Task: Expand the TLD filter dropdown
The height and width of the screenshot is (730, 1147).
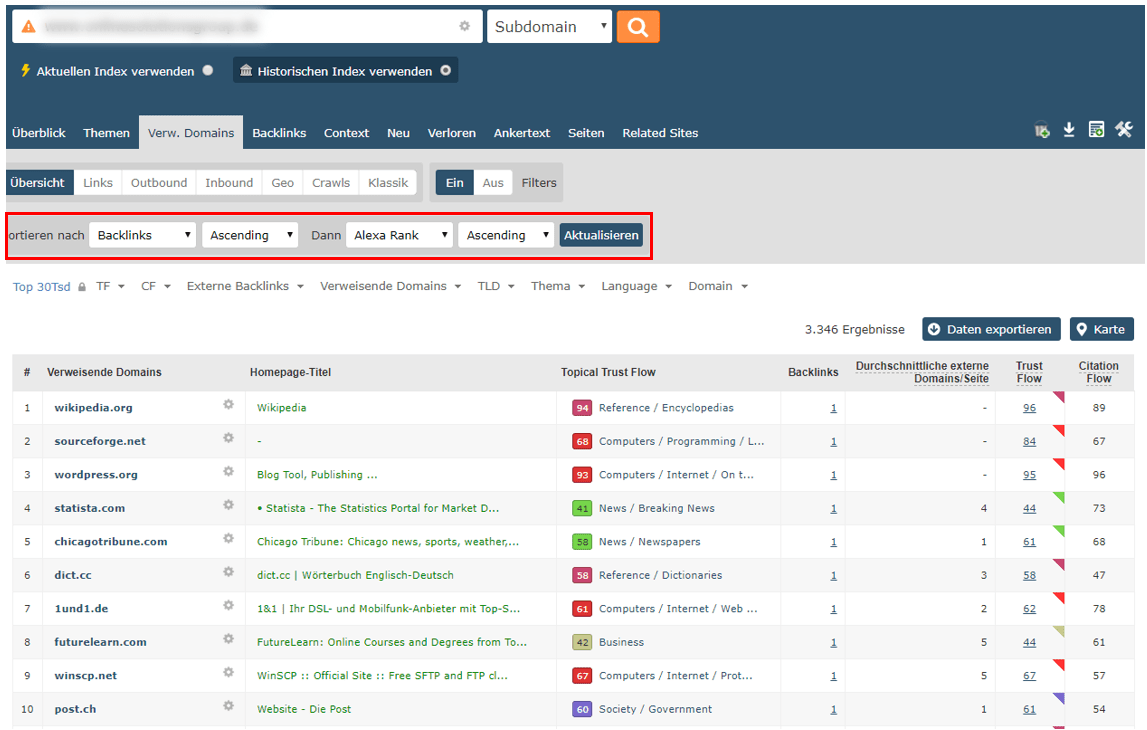Action: 496,286
